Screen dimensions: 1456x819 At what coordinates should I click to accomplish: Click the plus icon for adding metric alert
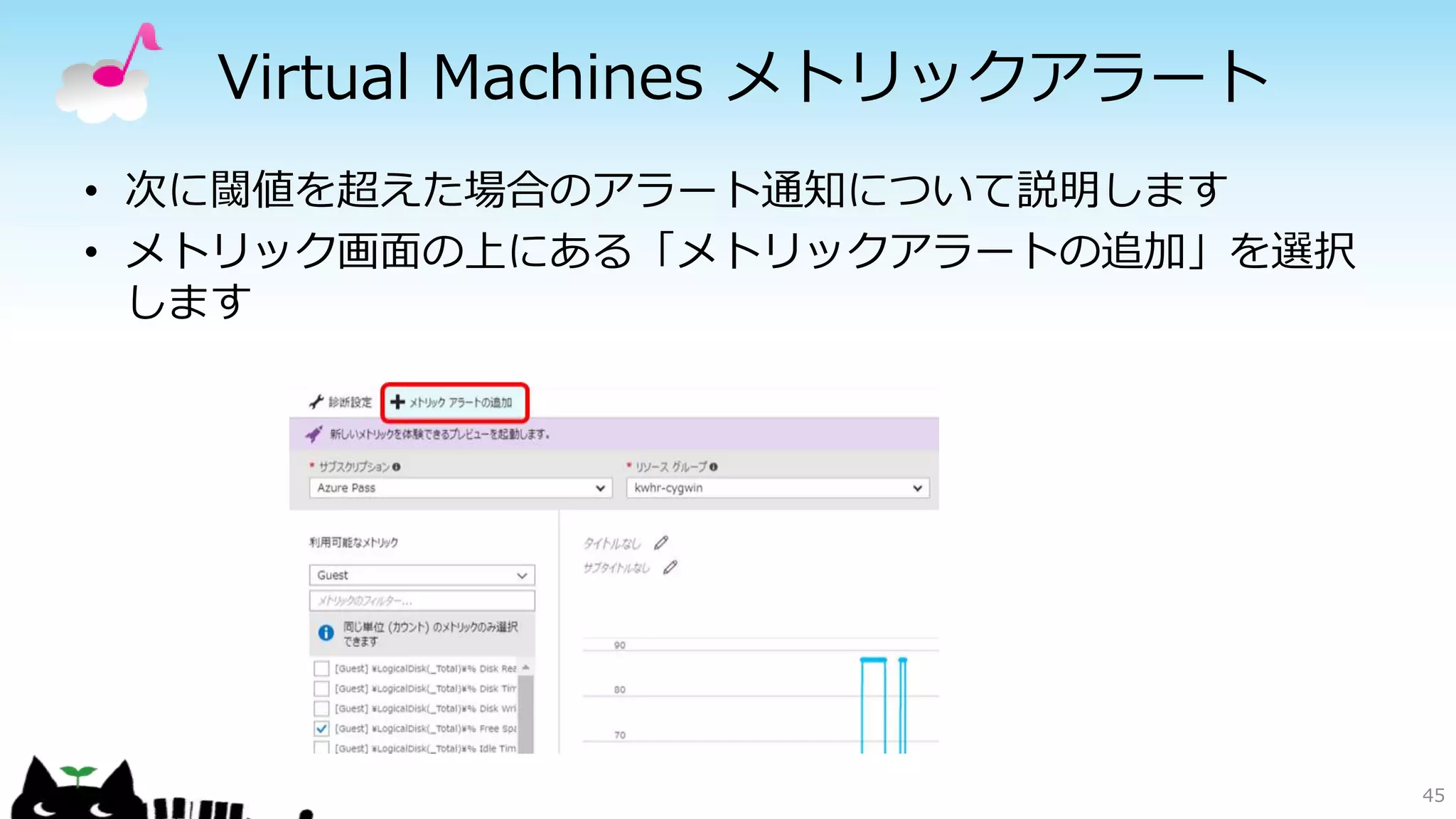[x=397, y=402]
